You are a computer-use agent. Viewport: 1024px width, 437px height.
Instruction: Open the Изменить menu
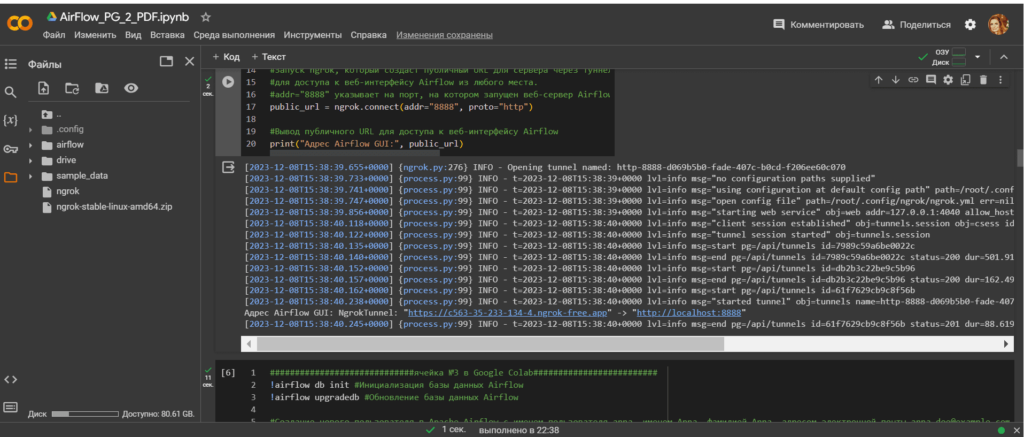point(95,35)
